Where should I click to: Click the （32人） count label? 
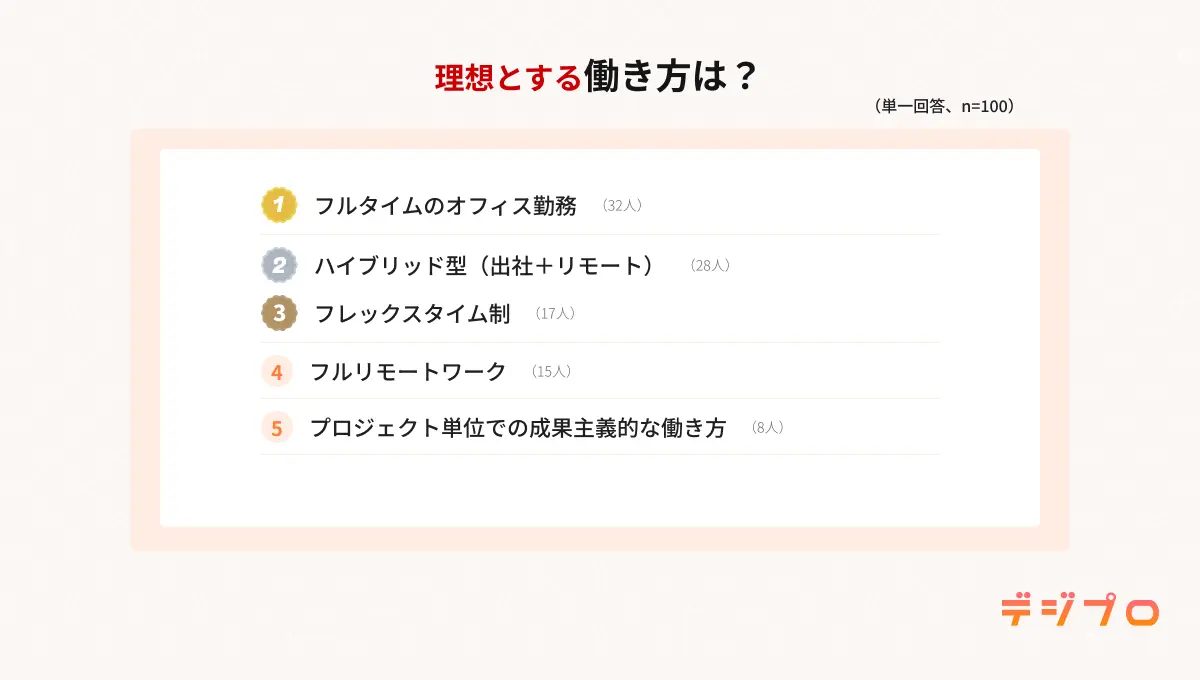point(621,206)
